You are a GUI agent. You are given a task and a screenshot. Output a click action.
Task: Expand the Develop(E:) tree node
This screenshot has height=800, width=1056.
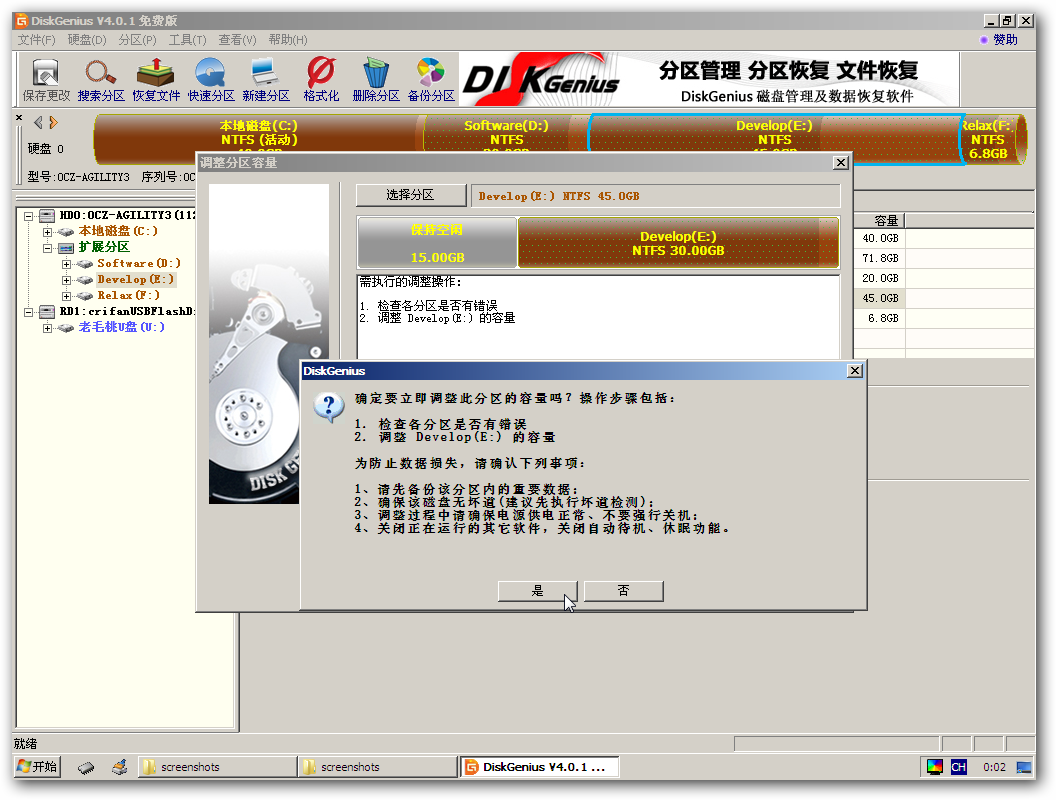coord(66,280)
